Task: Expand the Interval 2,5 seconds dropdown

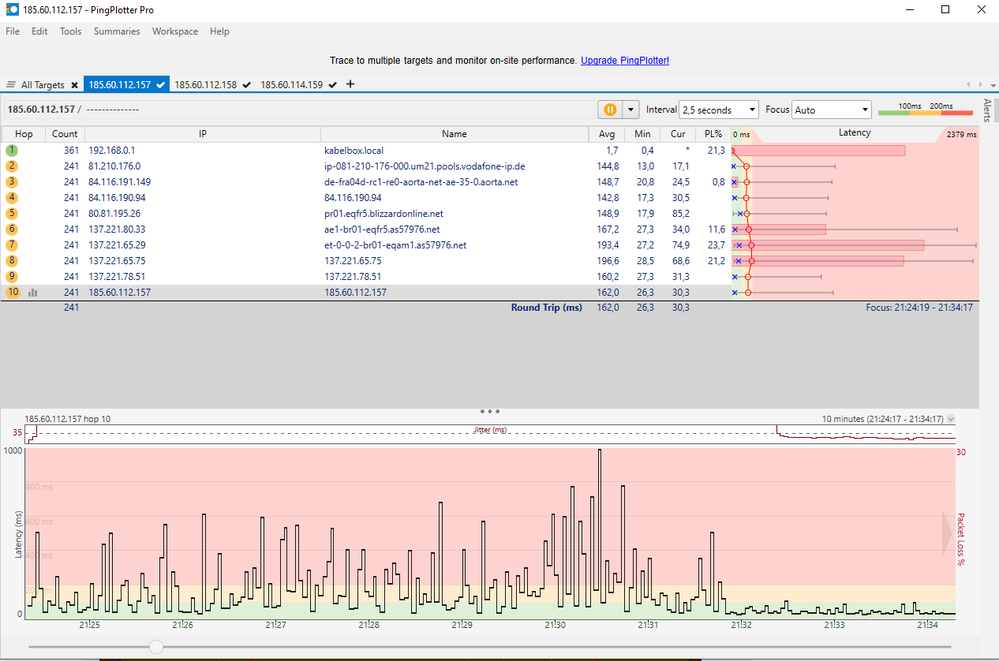Action: point(719,110)
